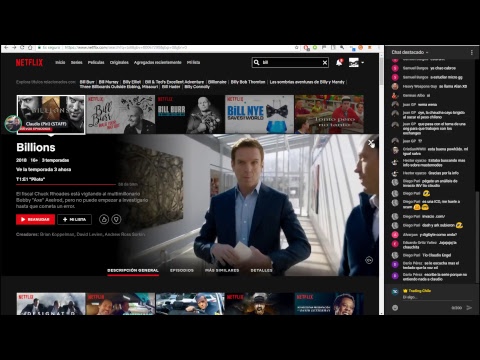Screen dimensions: 480x360
Task: Open the Designated Survivor thumbnail
Action: pyautogui.click(x=51, y=304)
